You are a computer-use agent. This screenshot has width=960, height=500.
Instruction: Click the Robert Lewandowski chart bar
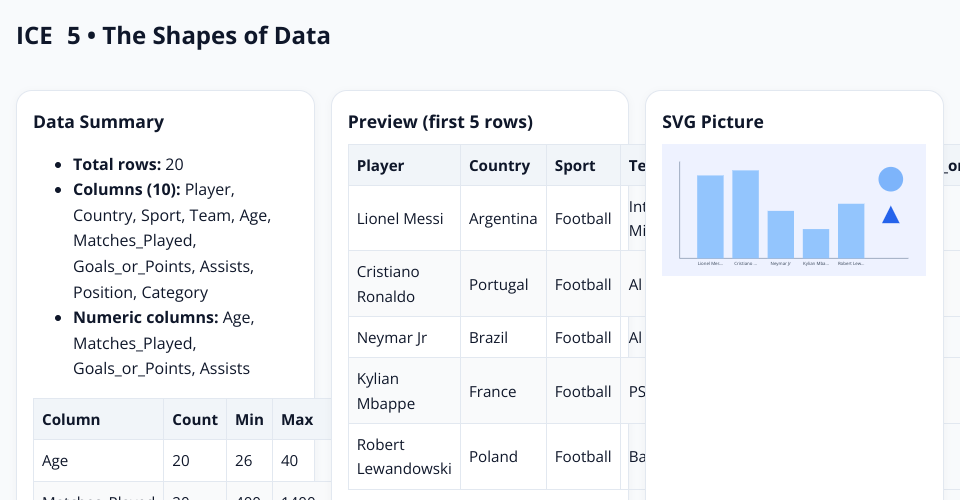click(851, 231)
